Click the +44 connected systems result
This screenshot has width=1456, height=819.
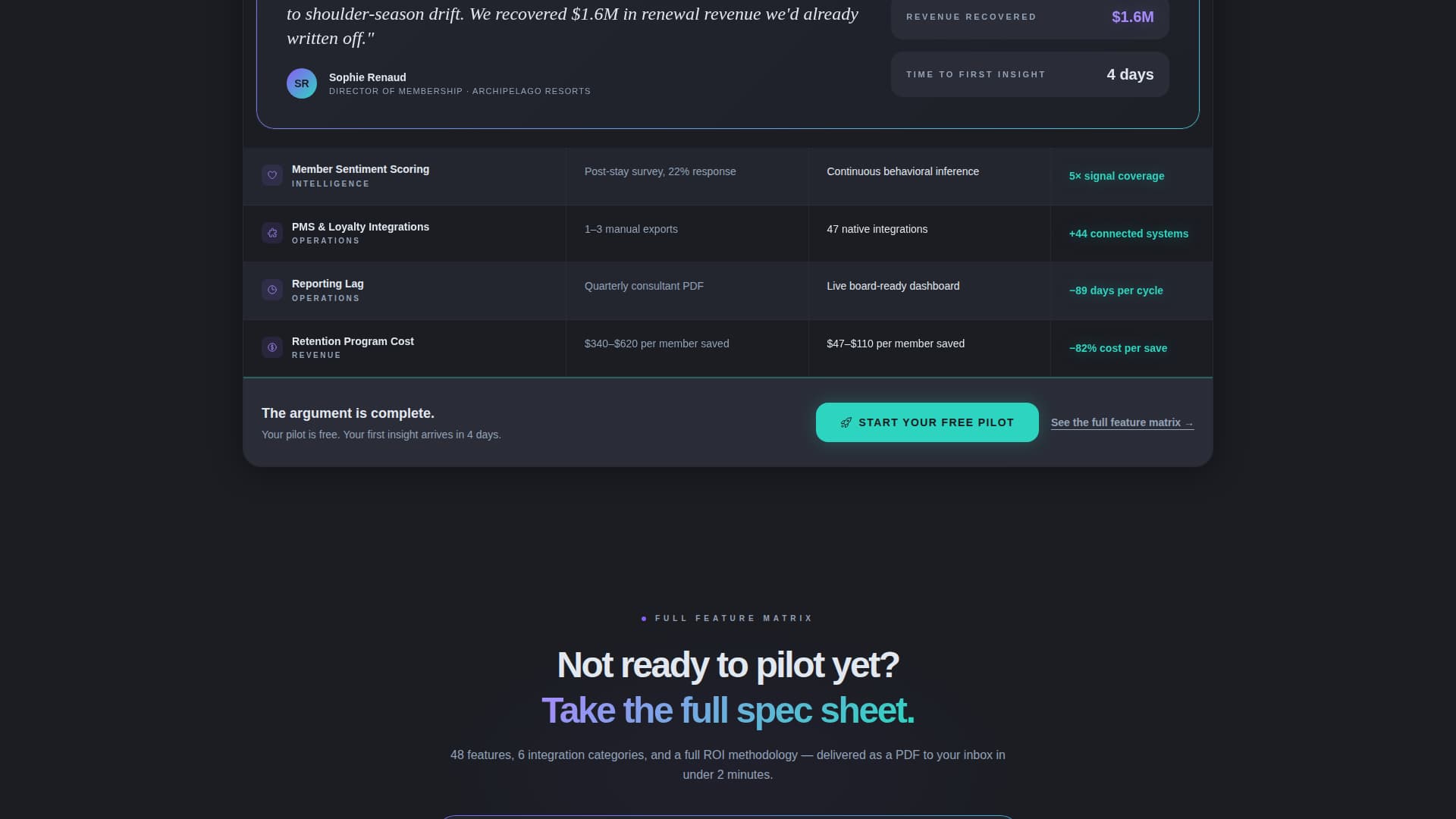[x=1128, y=234]
